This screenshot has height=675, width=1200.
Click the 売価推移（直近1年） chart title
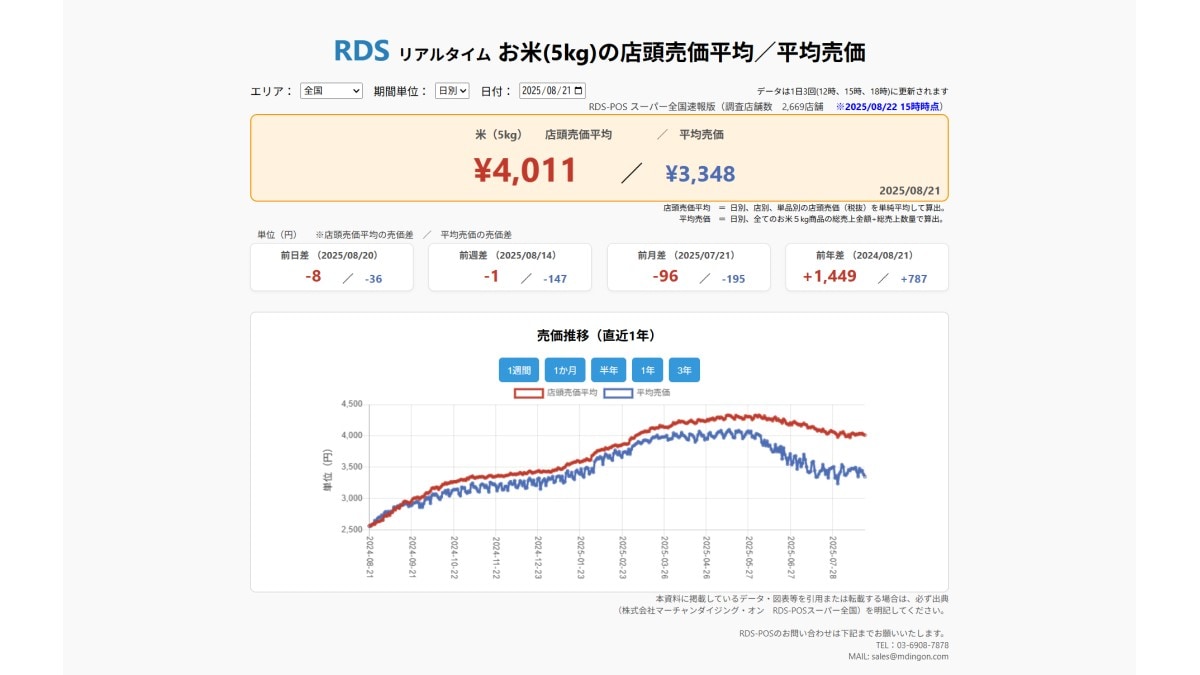596,335
